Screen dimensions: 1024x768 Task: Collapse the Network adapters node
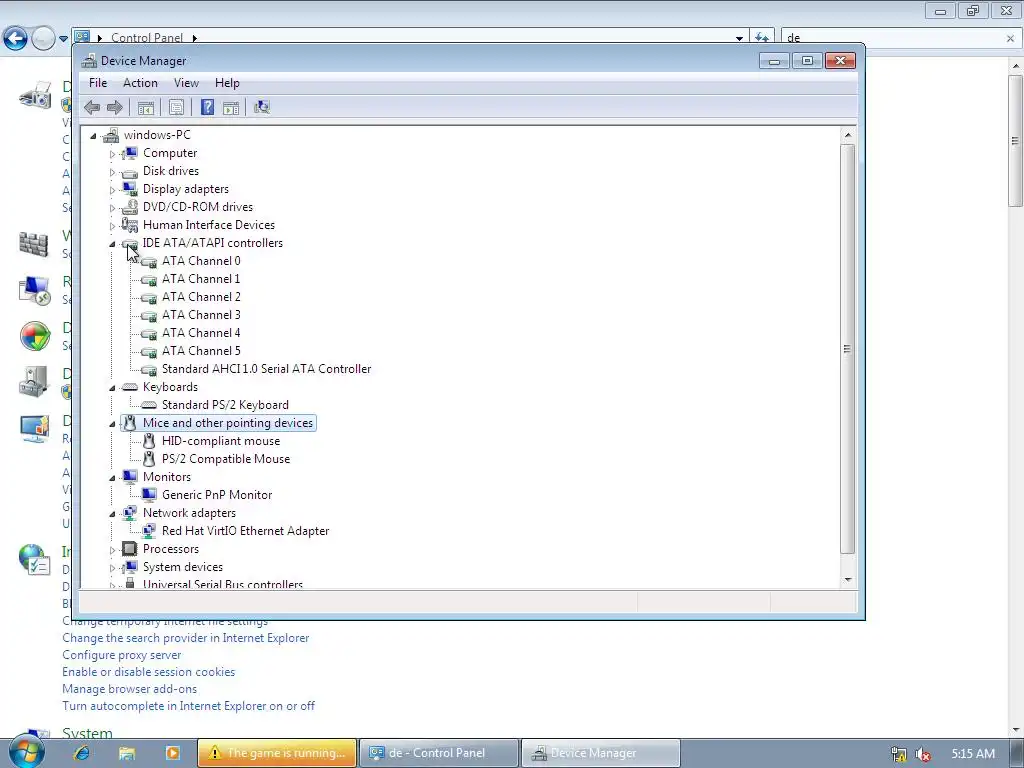[112, 514]
